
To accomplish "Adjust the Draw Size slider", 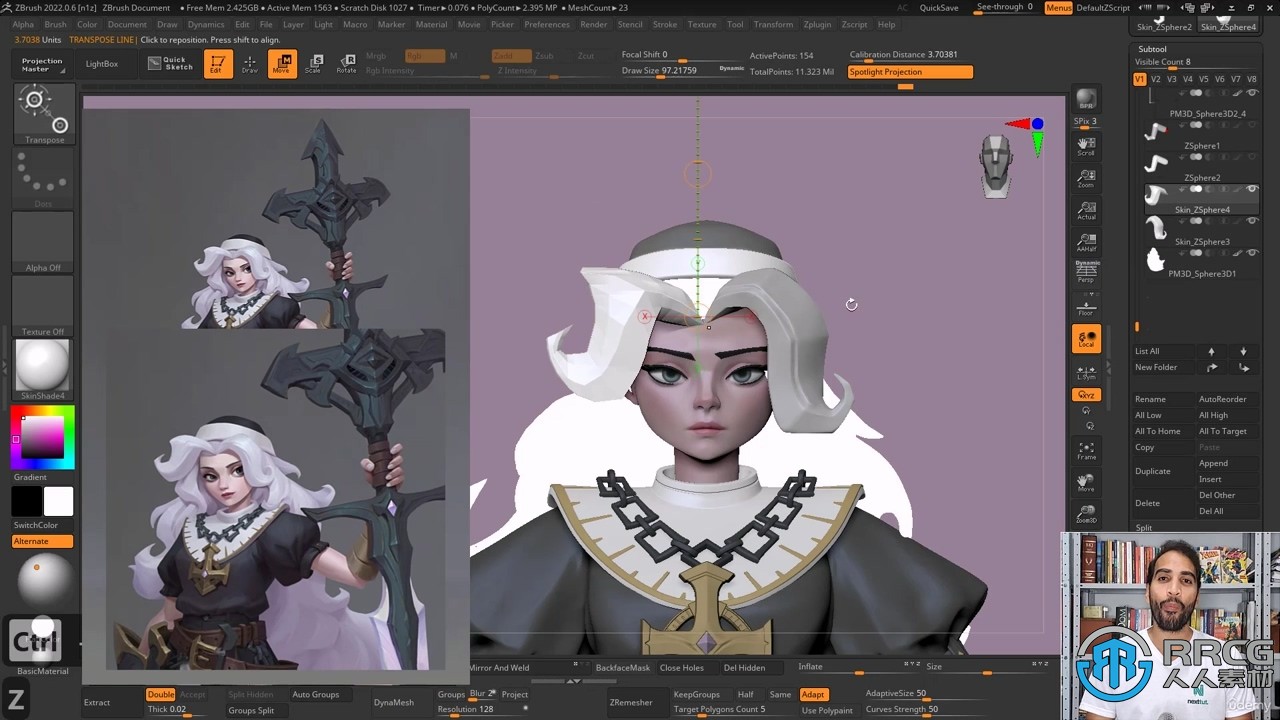I will pos(682,72).
